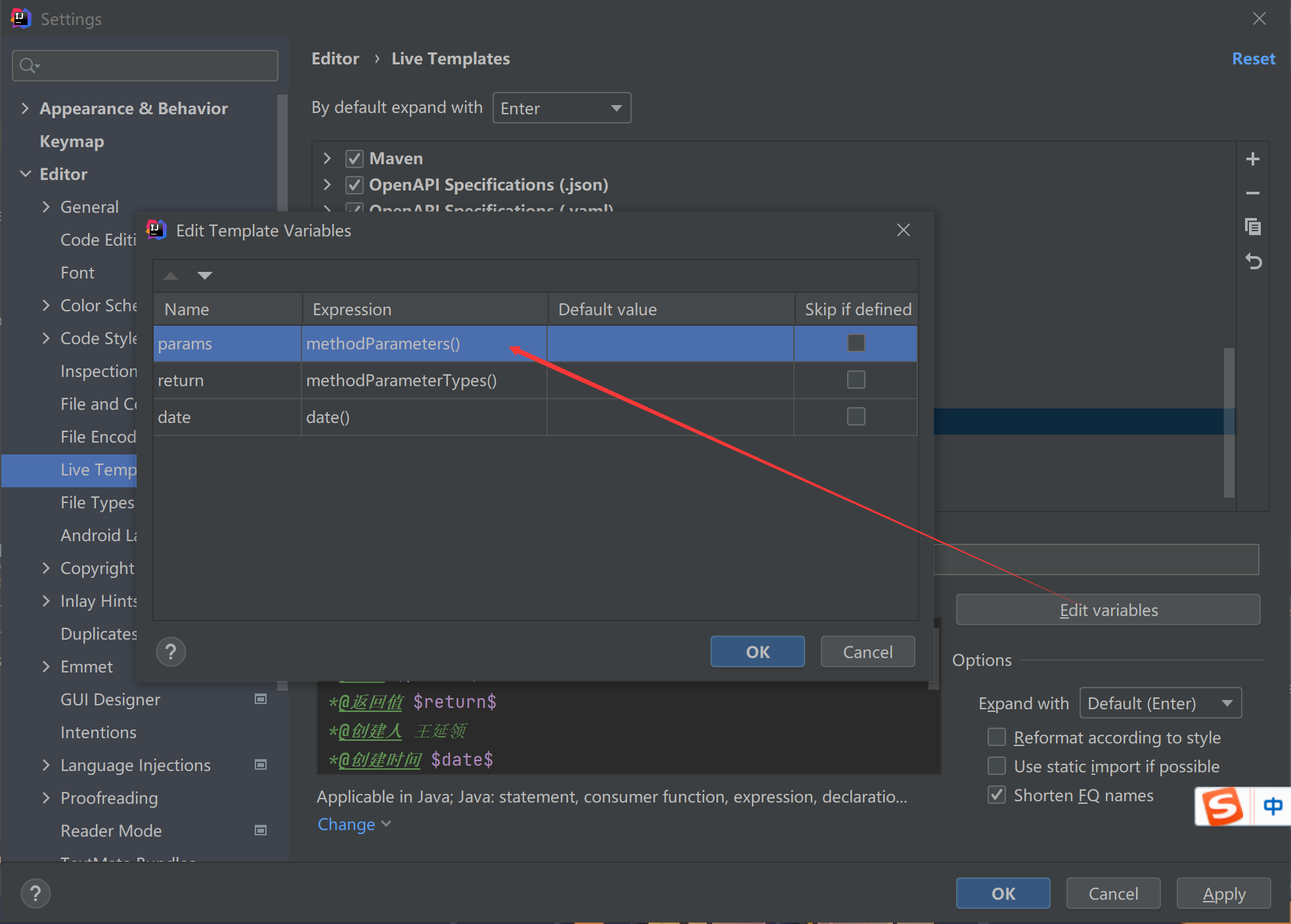Expand the General node
This screenshot has width=1291, height=924.
pos(46,207)
